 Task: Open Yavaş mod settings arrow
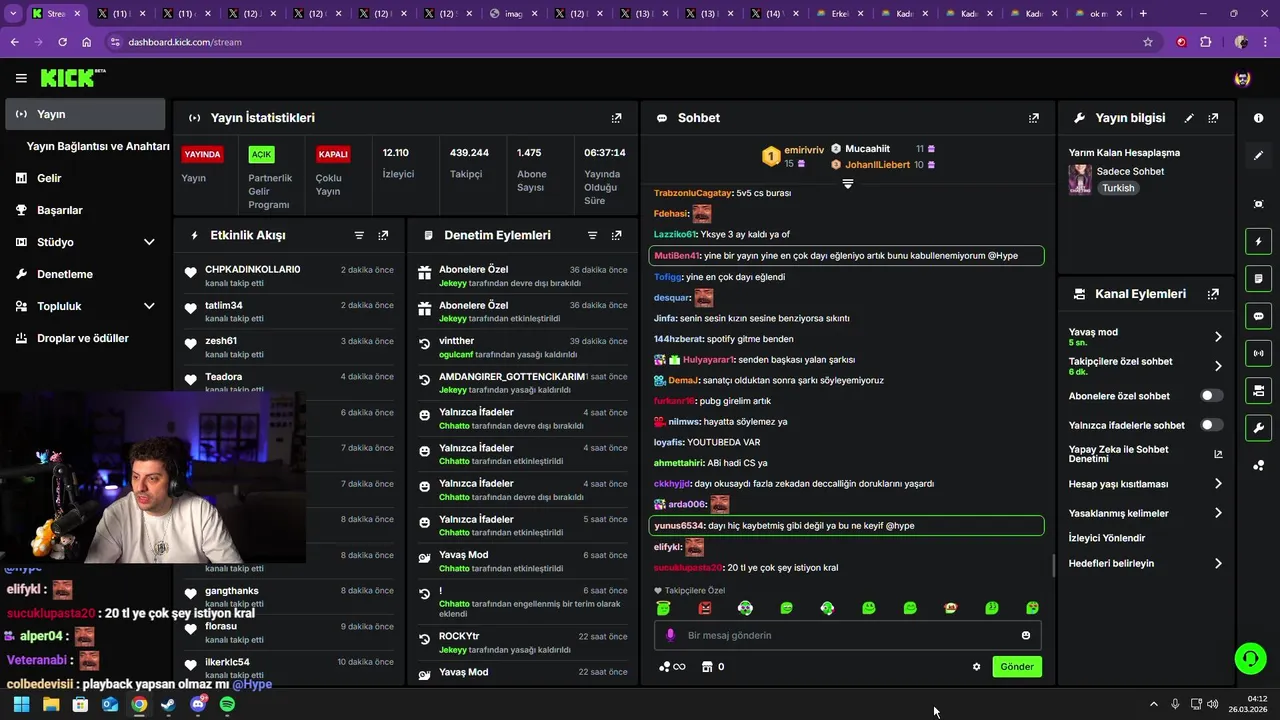(1218, 337)
